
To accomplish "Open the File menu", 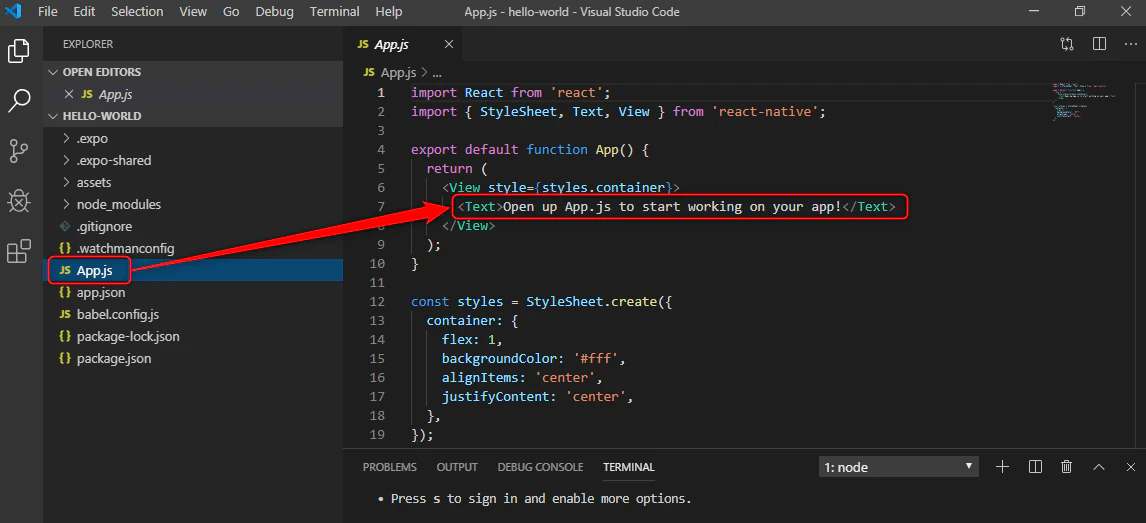I will point(48,12).
